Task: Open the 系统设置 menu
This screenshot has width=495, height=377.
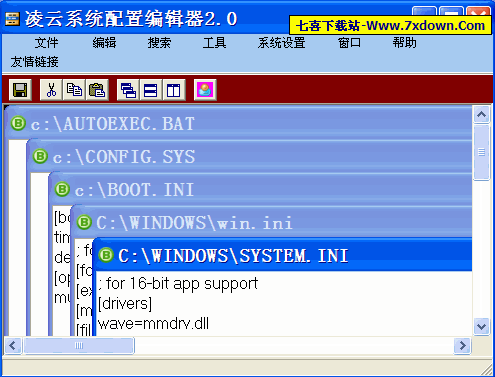Action: (x=281, y=43)
